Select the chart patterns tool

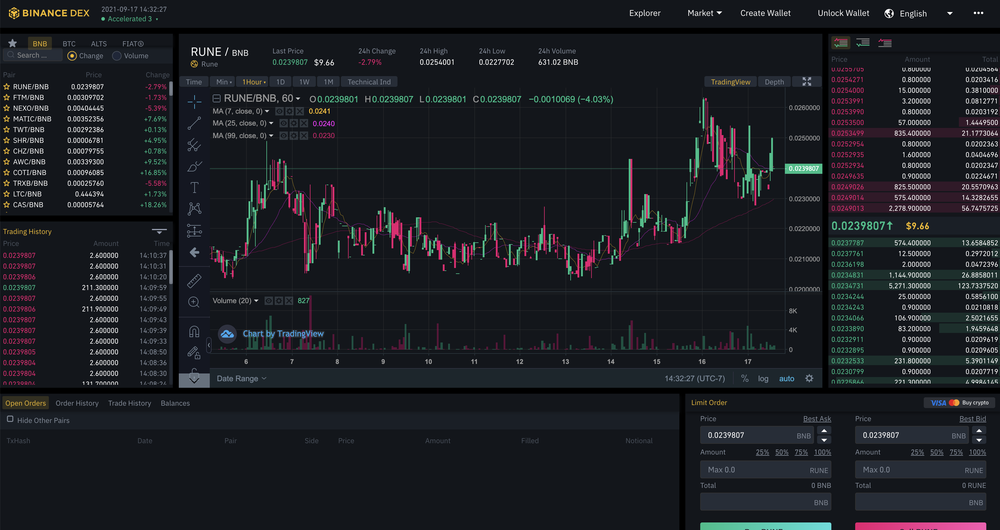pyautogui.click(x=194, y=209)
